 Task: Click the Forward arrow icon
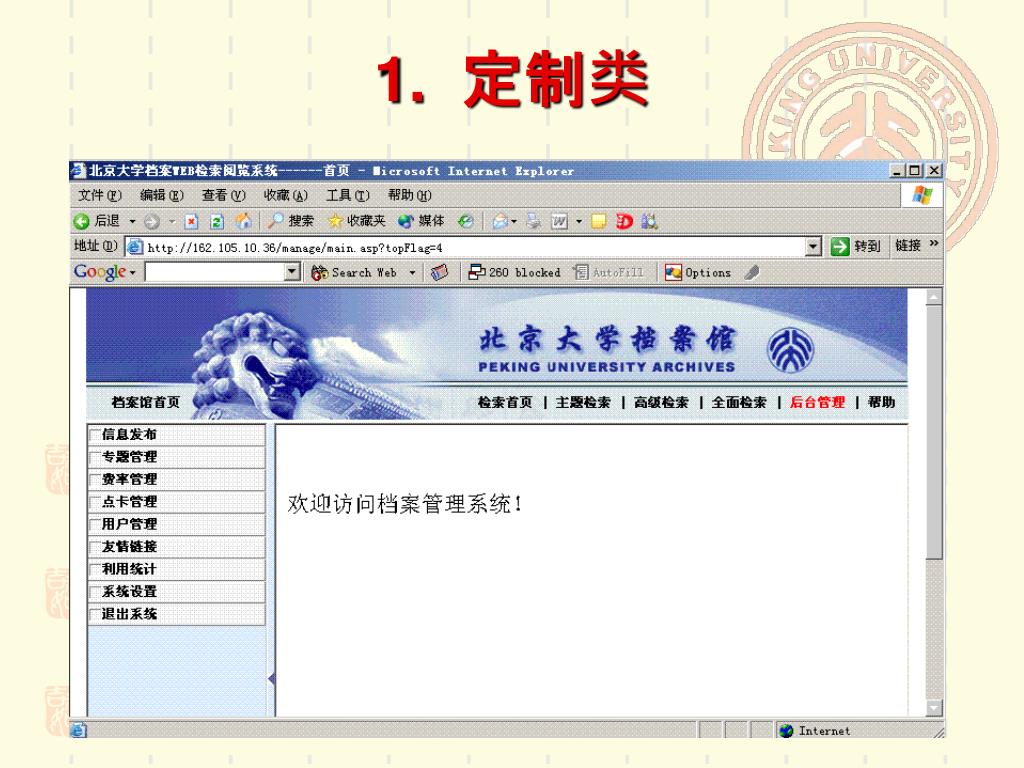pyautogui.click(x=152, y=222)
